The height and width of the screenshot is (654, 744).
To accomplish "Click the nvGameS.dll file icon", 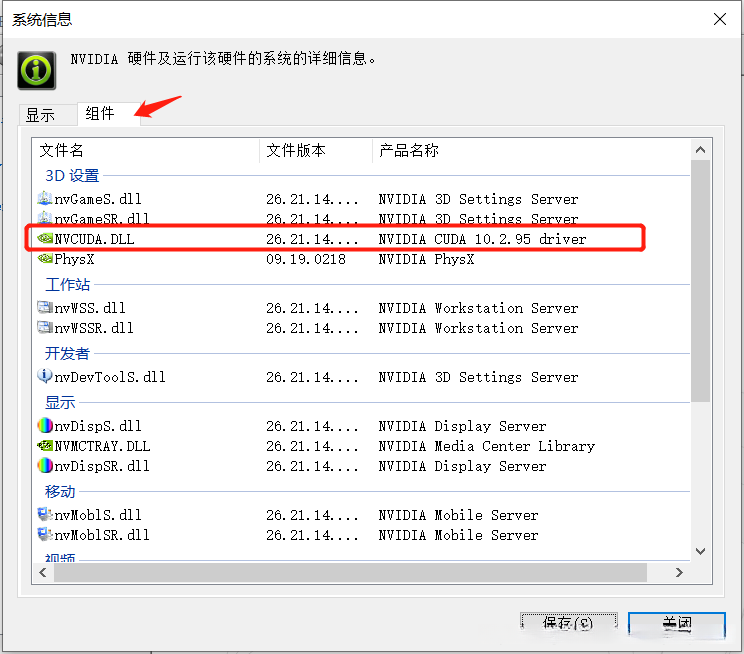I will [x=45, y=198].
